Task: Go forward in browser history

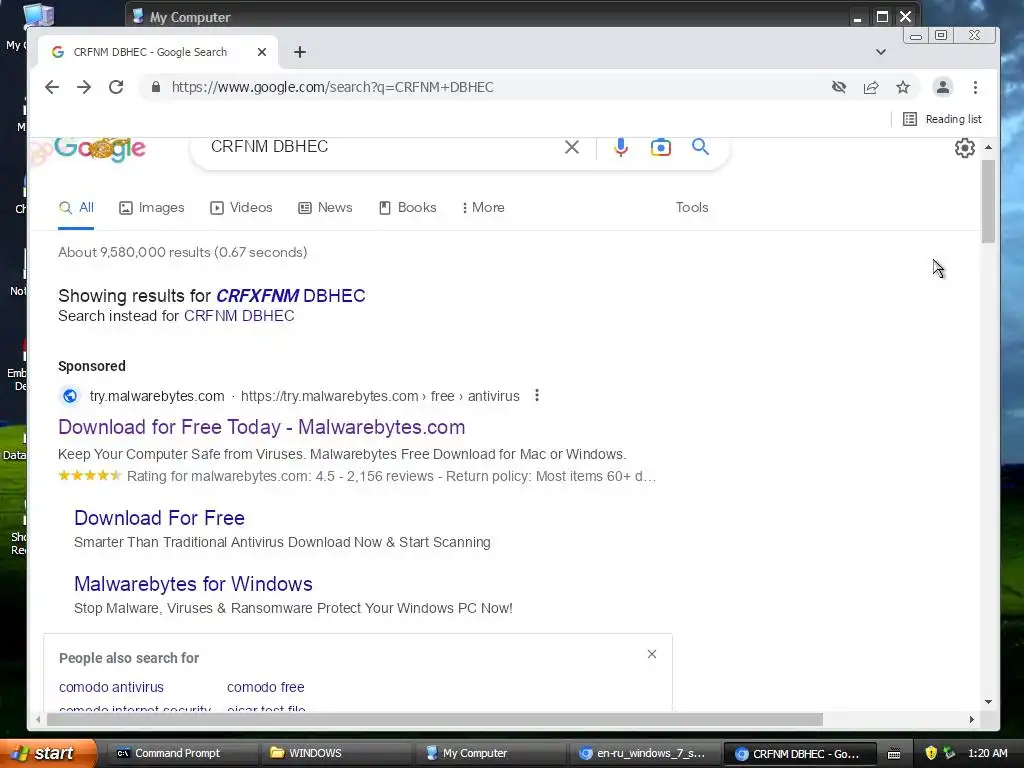Action: (x=84, y=87)
